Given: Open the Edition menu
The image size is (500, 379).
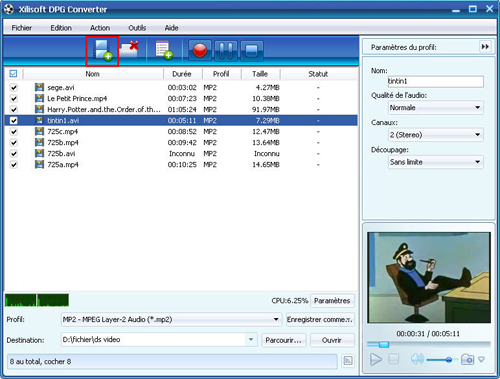Looking at the screenshot, I should coord(61,28).
